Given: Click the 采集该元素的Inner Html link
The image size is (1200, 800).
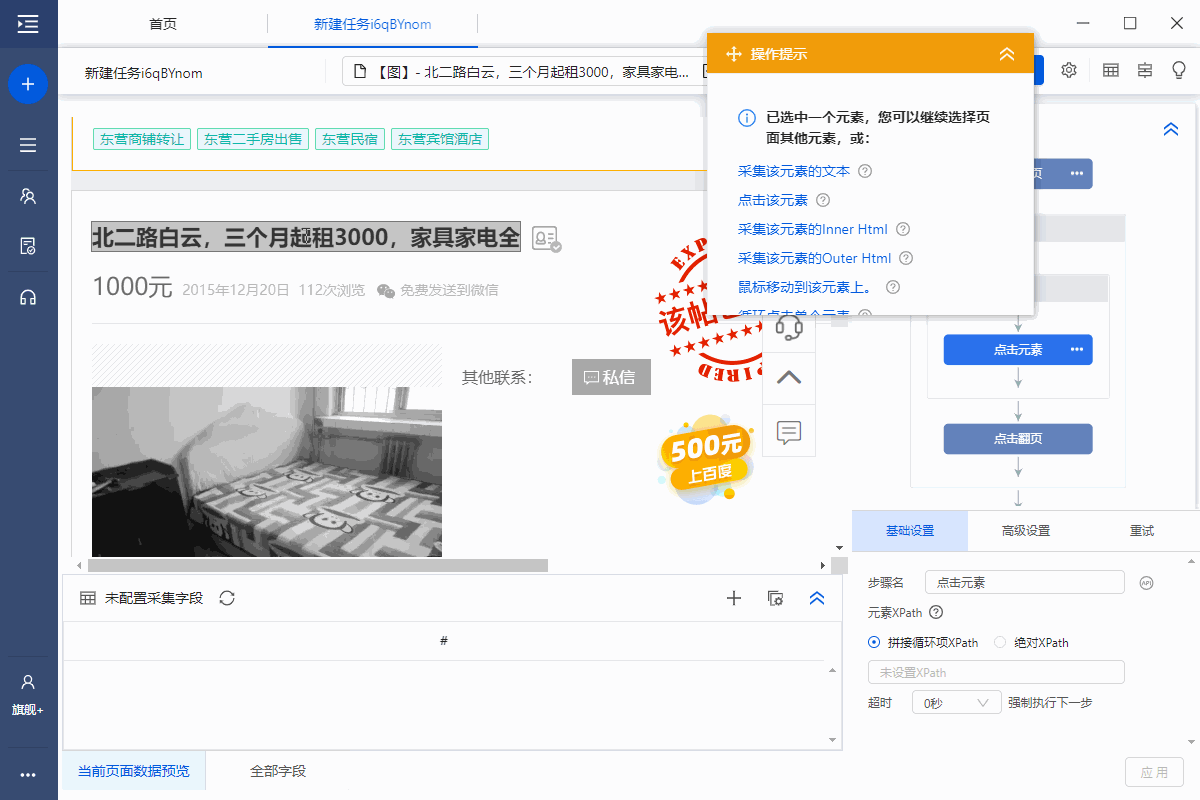Looking at the screenshot, I should 813,229.
